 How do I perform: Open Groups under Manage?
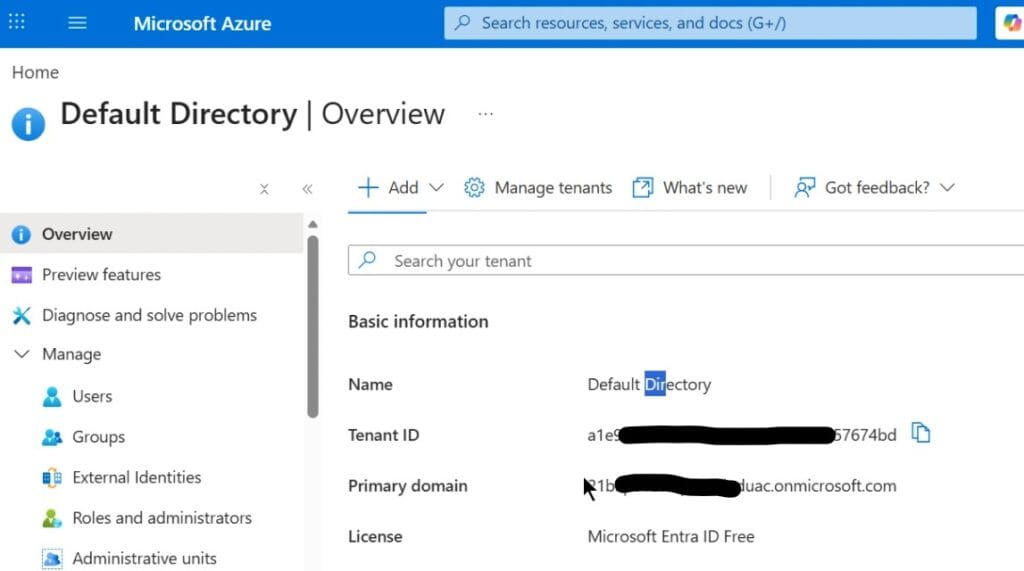click(99, 436)
